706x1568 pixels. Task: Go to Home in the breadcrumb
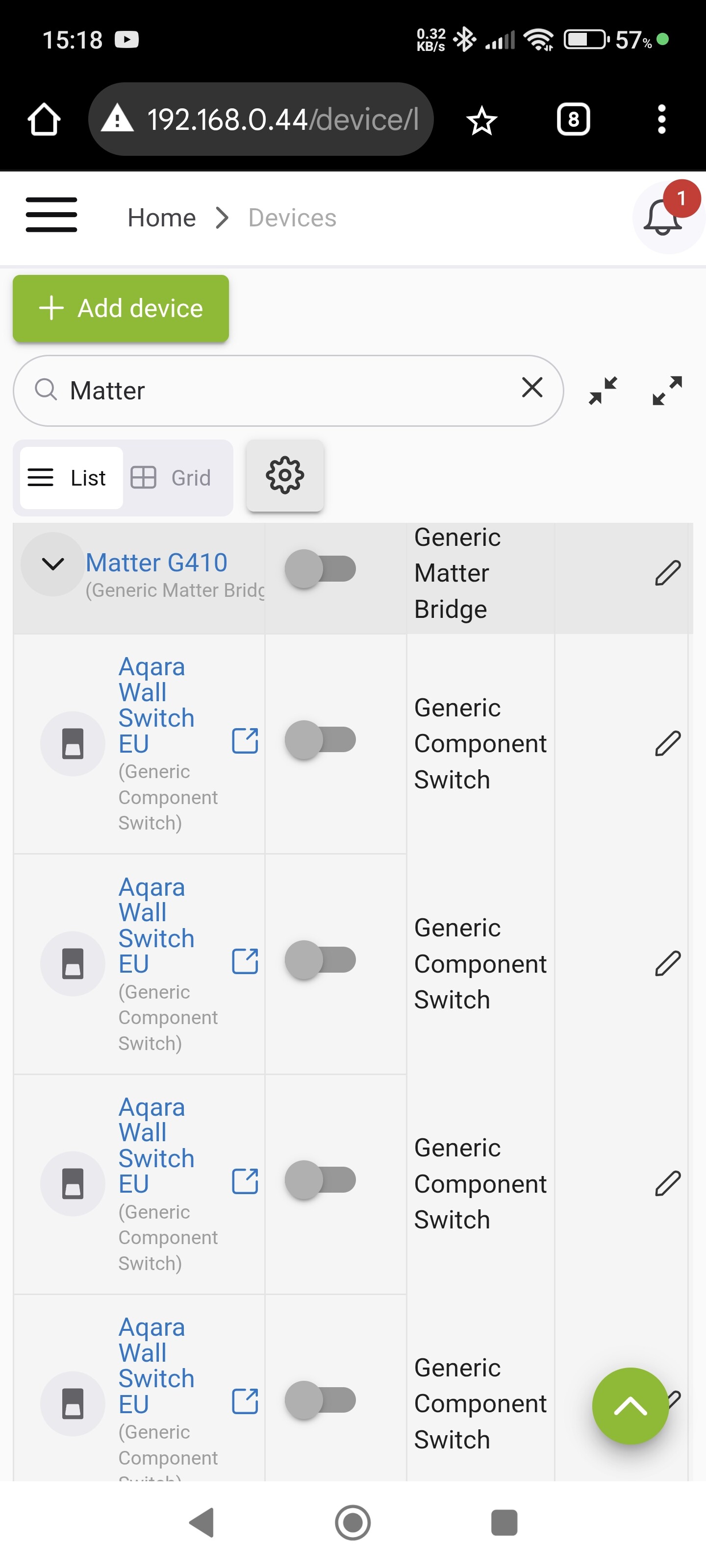[161, 218]
